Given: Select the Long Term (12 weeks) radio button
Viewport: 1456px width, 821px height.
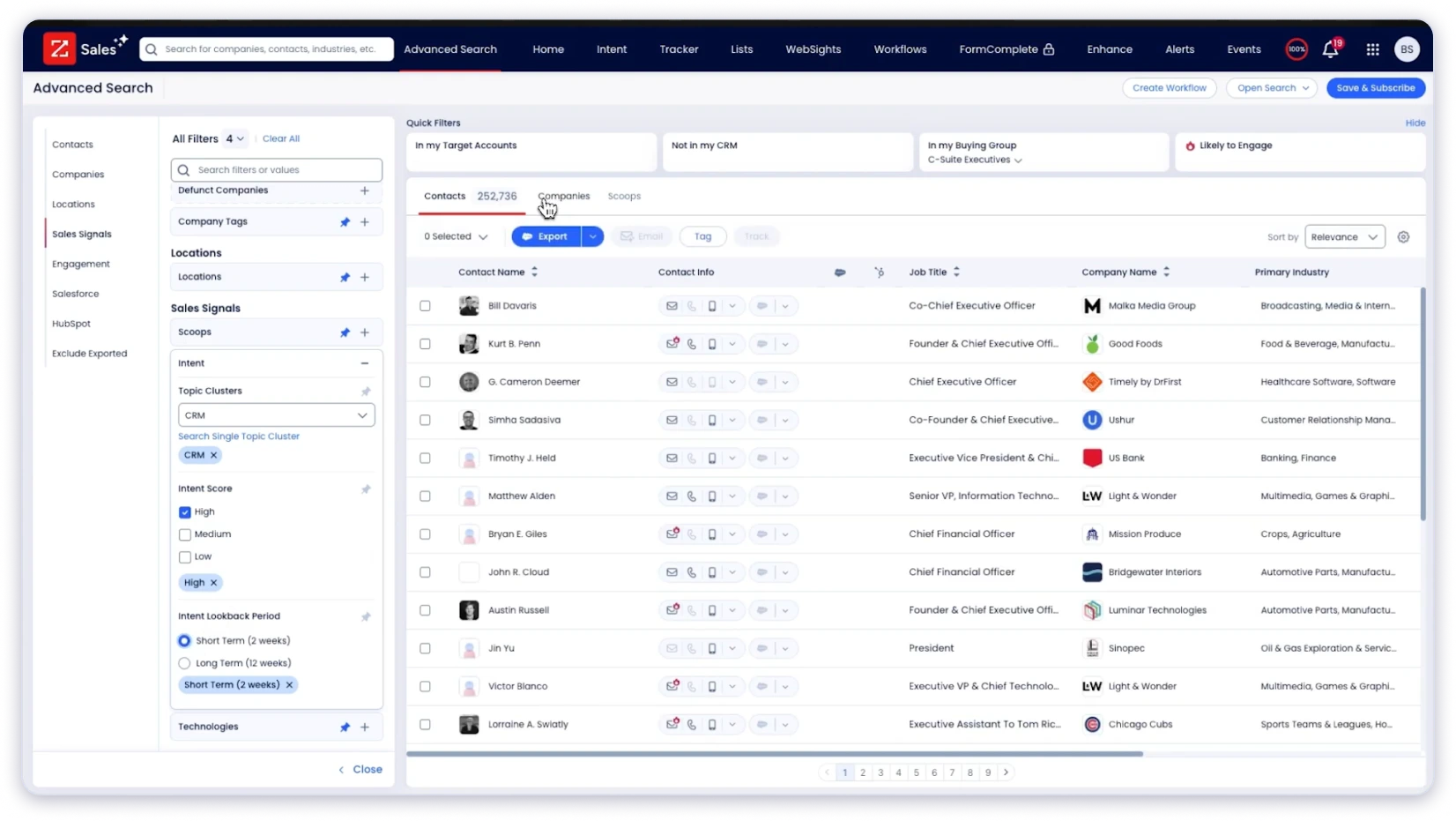Looking at the screenshot, I should click(184, 662).
